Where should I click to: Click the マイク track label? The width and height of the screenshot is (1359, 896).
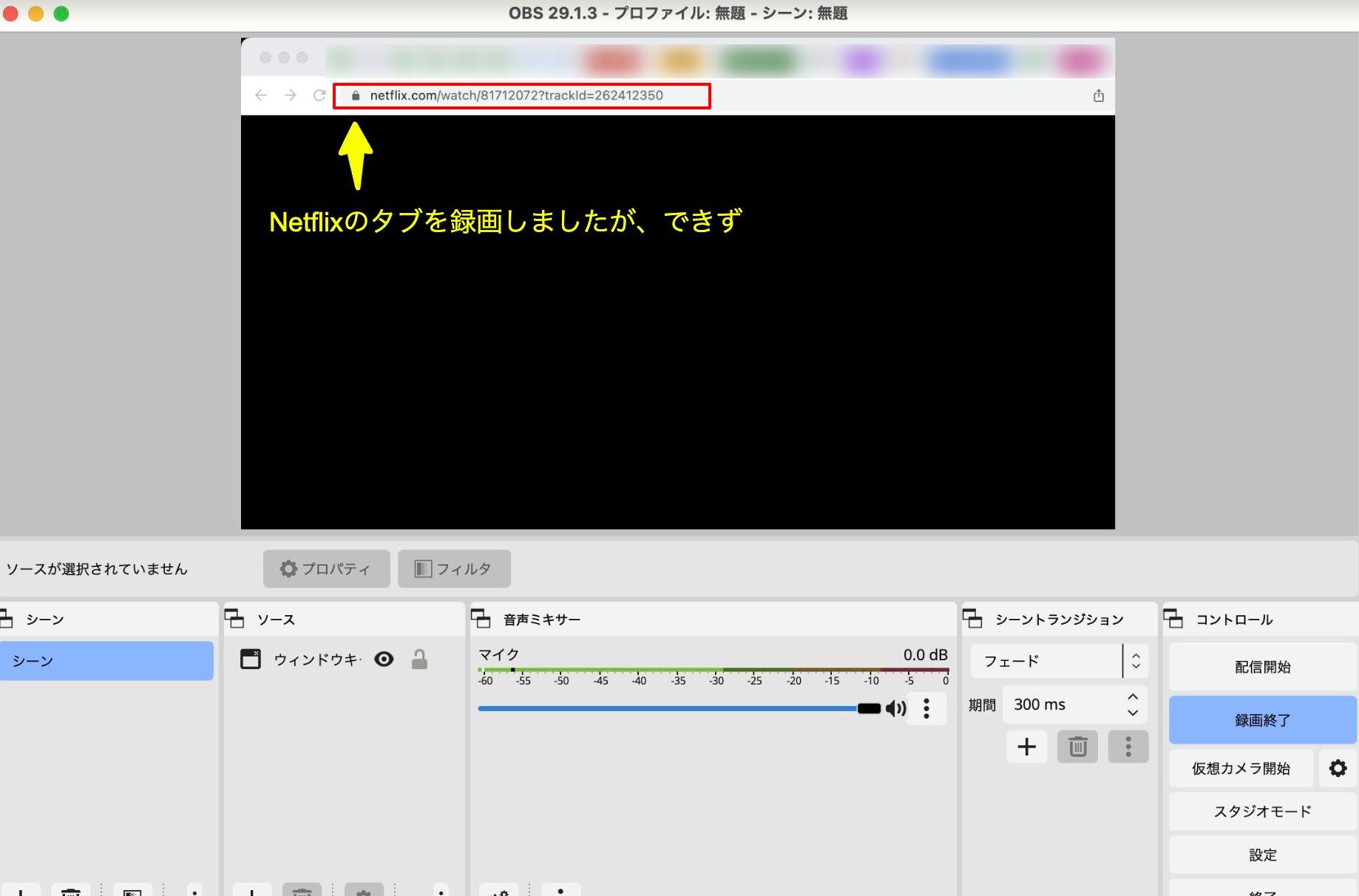tap(499, 654)
